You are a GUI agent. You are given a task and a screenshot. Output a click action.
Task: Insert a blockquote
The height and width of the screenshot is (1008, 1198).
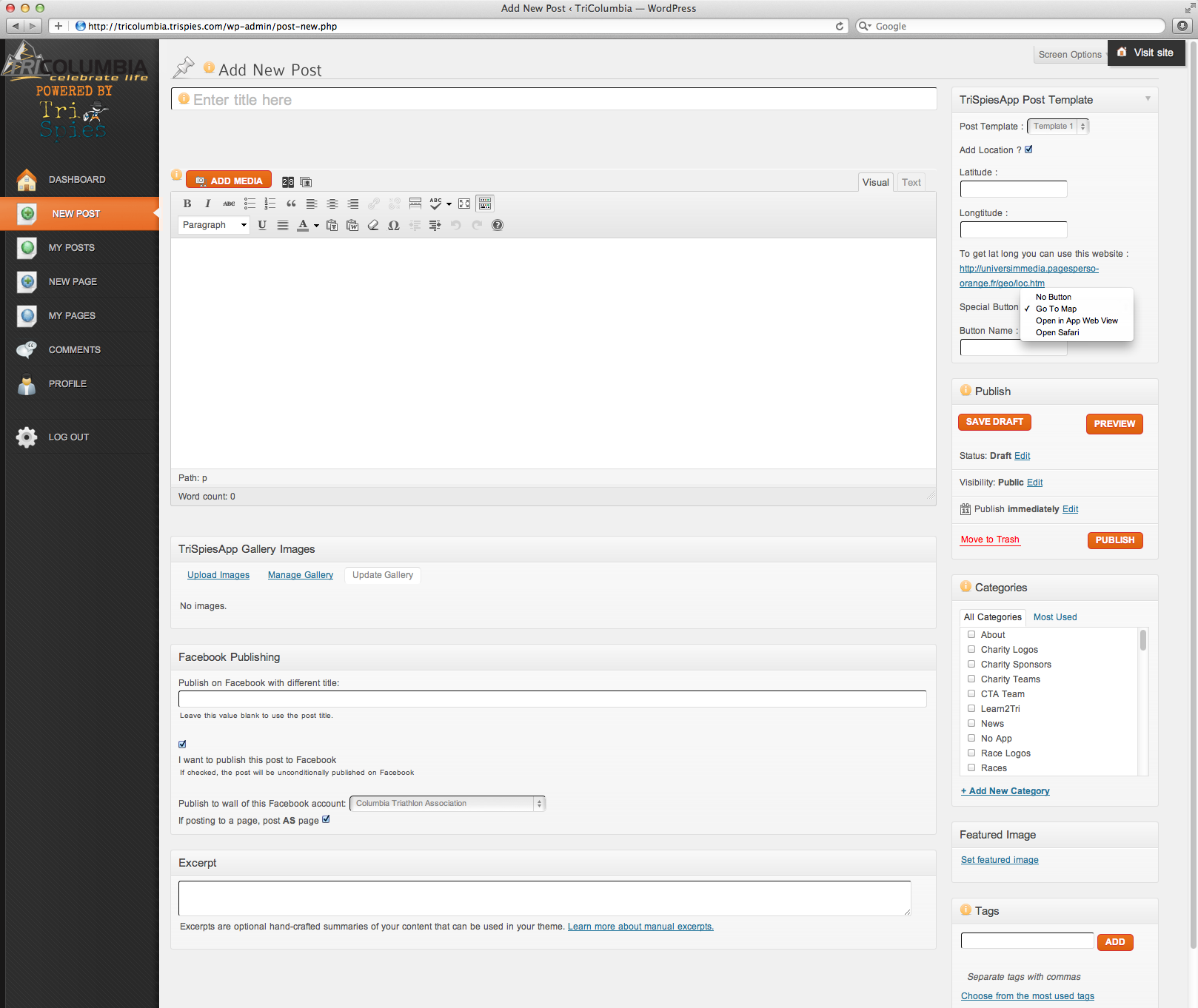(x=291, y=204)
